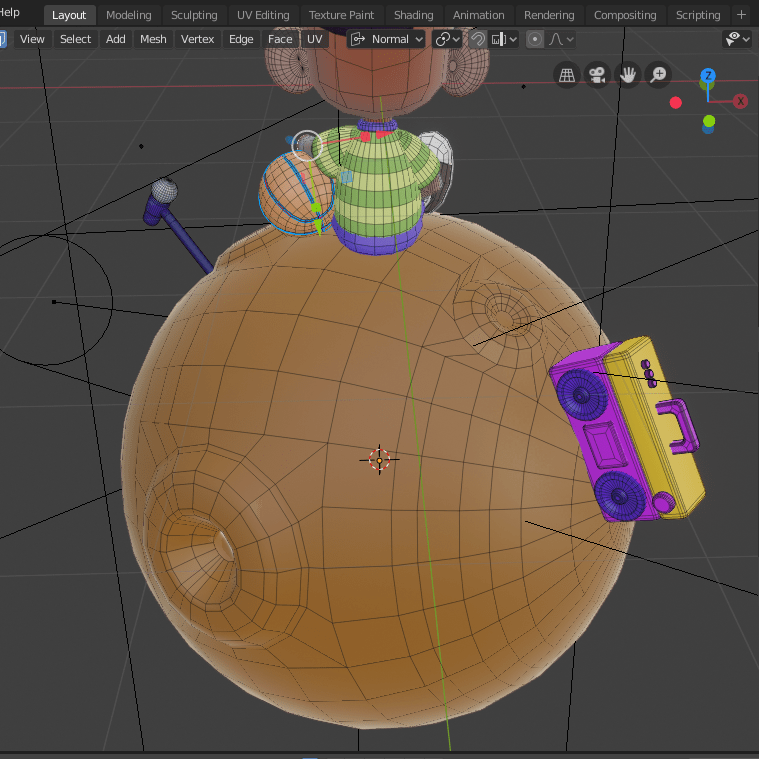
Task: Click the 3D cursor in viewport
Action: click(x=379, y=459)
